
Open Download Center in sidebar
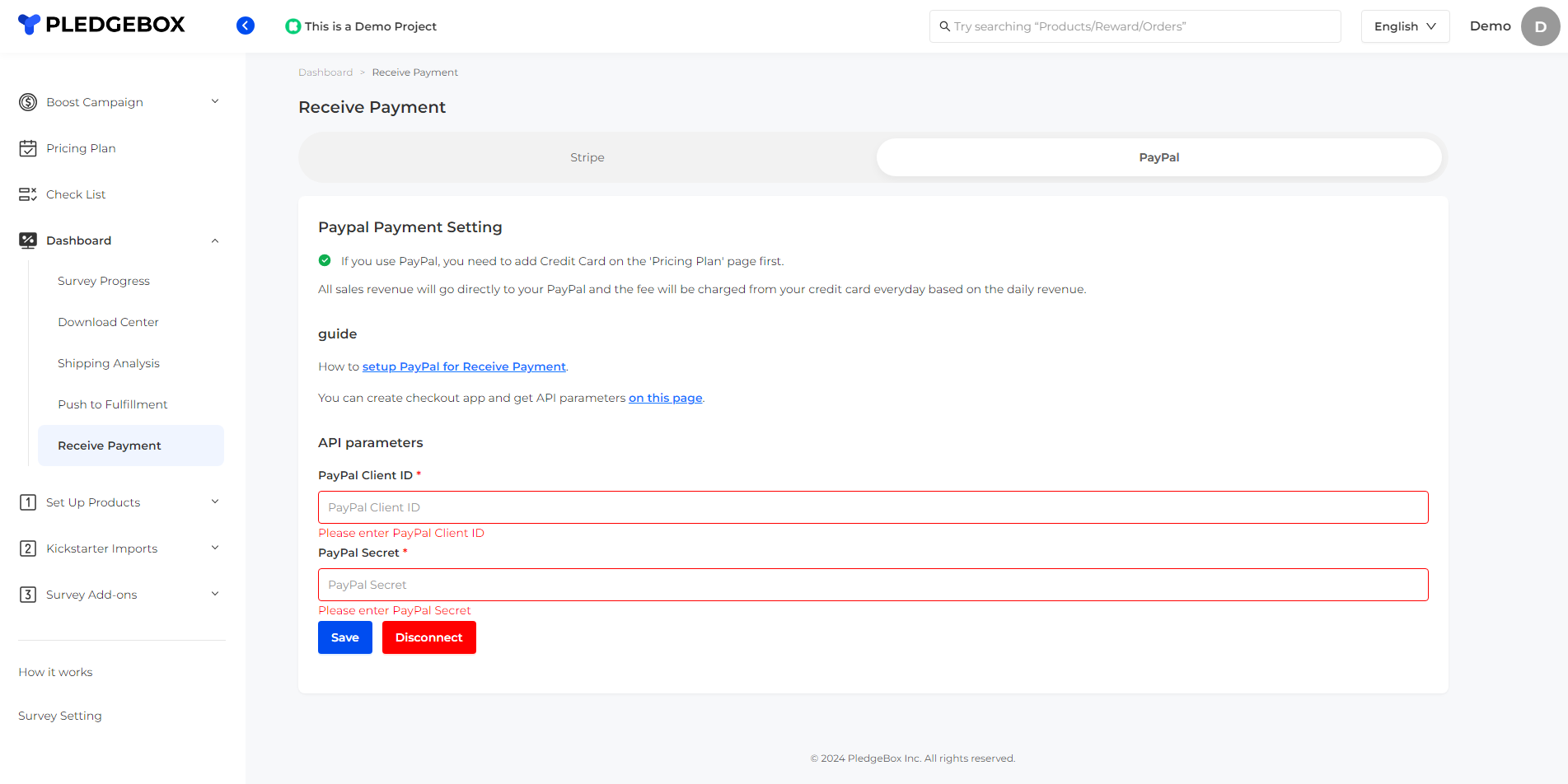click(x=108, y=322)
